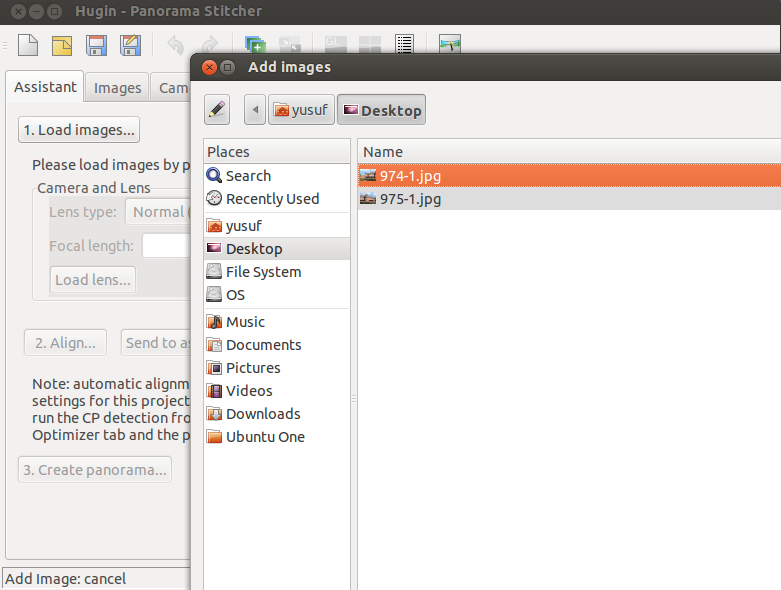Open yusuf home in Places list
781x590 pixels.
(277, 226)
